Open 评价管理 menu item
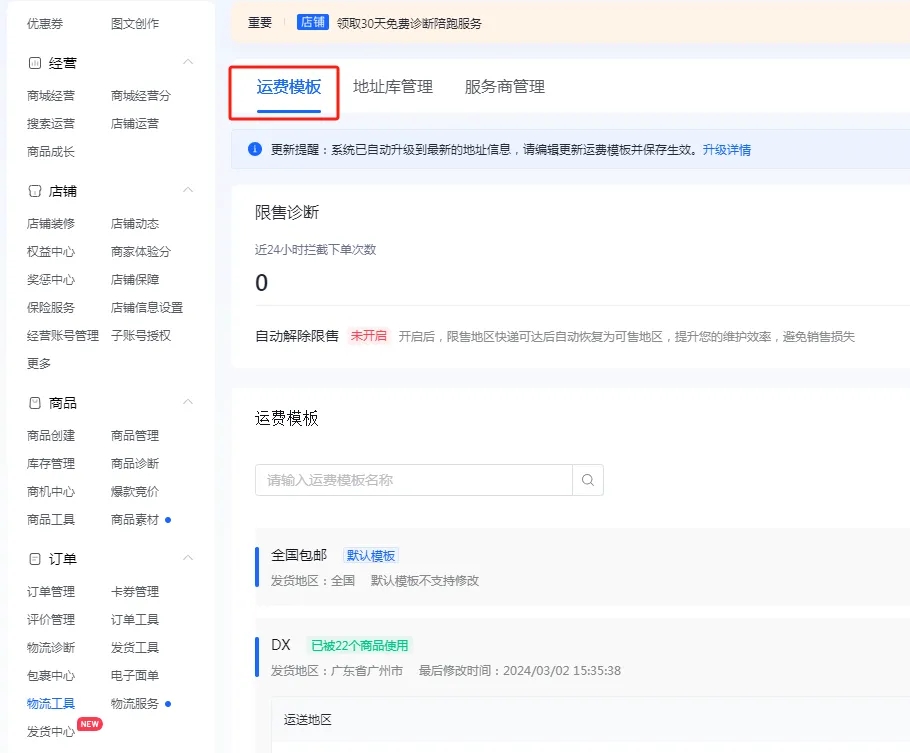910x753 pixels. pos(50,619)
